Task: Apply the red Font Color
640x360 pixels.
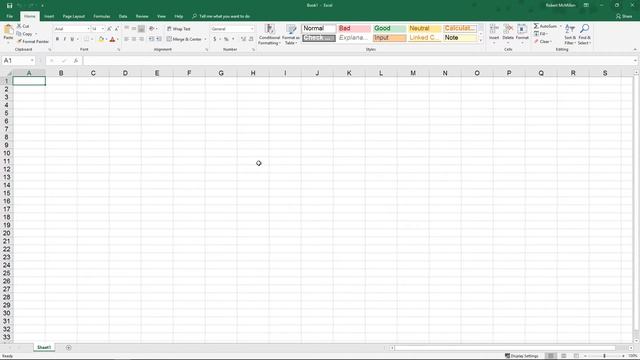Action: point(112,39)
